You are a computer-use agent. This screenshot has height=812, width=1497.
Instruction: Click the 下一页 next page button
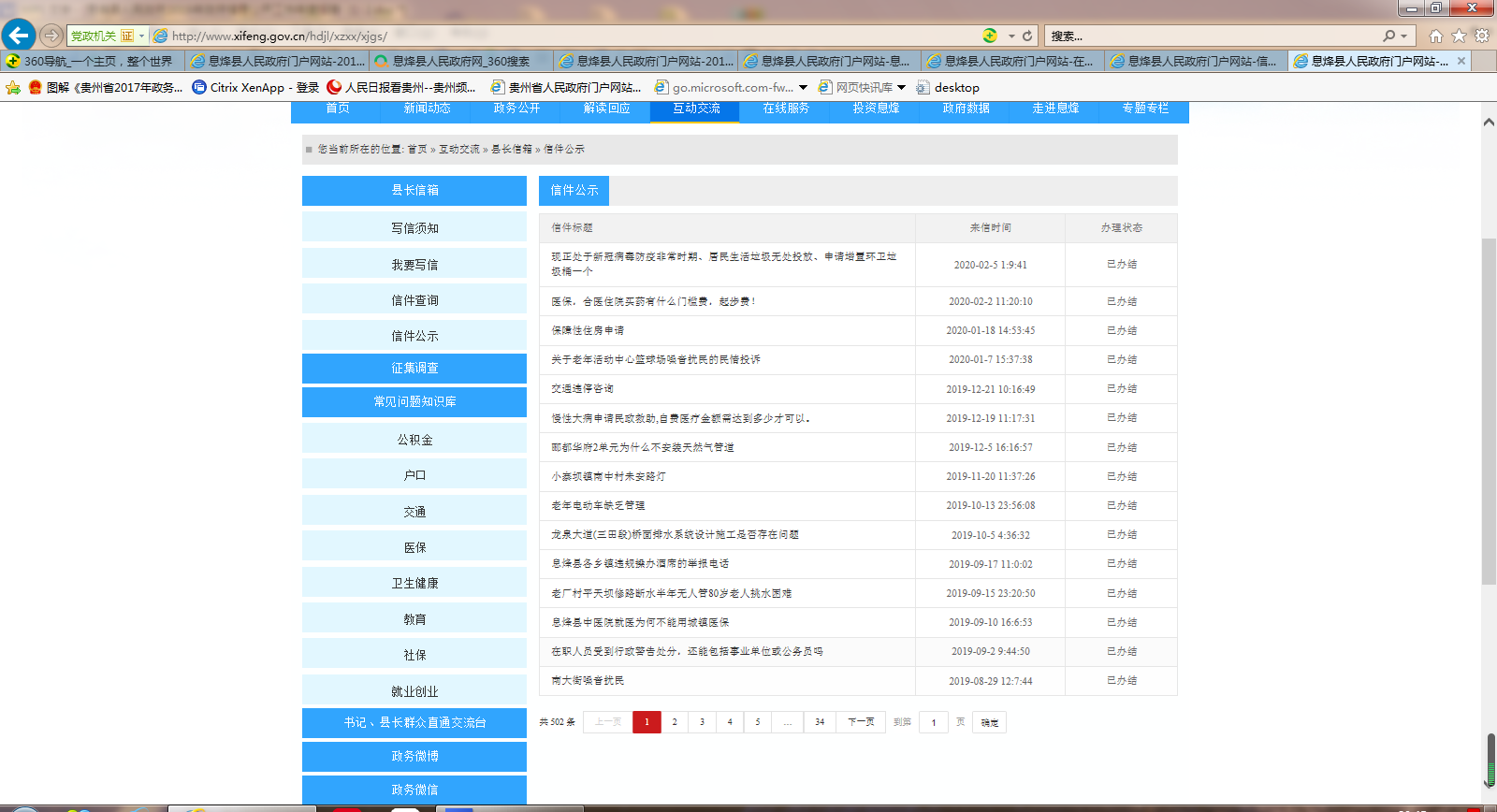pyautogui.click(x=861, y=722)
